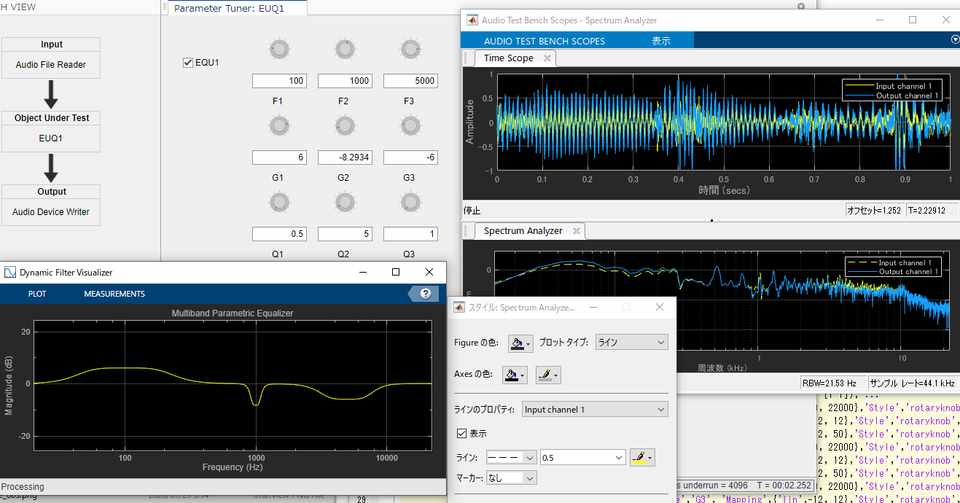Click help icon in Dynamic Filter Visualizer

pos(425,294)
